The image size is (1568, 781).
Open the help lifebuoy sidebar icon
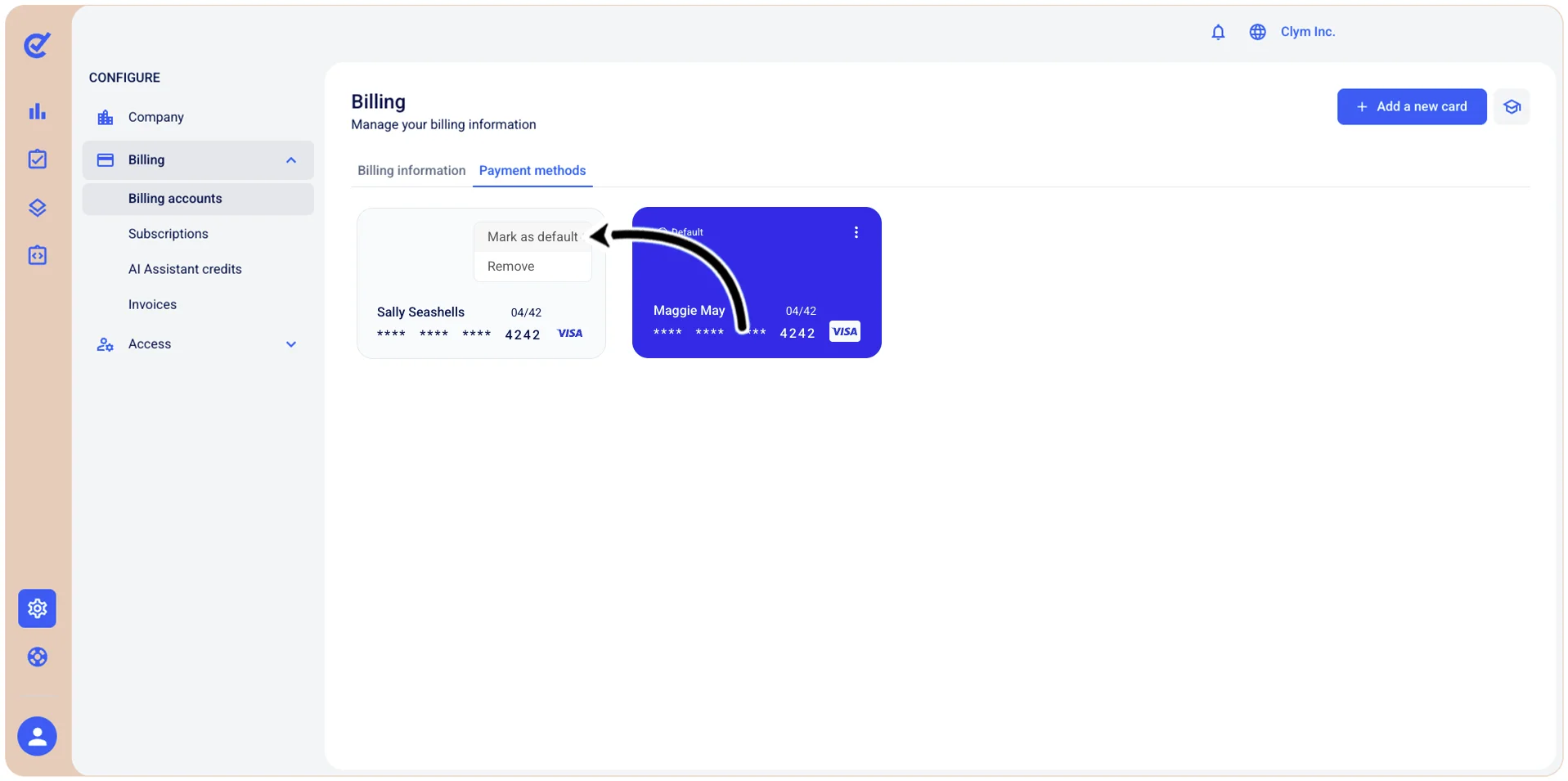[37, 657]
